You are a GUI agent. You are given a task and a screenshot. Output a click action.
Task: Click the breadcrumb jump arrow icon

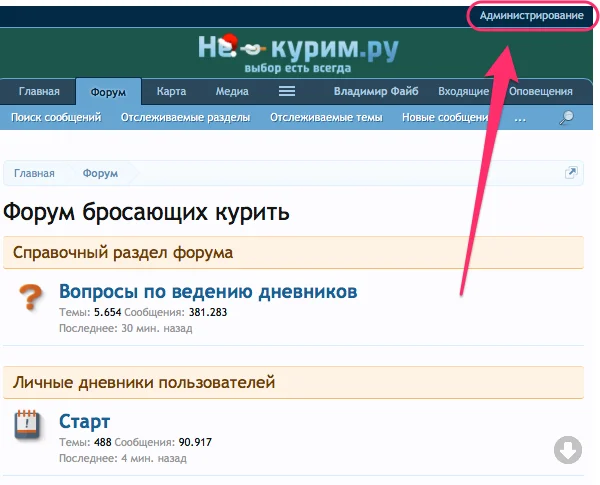click(571, 173)
